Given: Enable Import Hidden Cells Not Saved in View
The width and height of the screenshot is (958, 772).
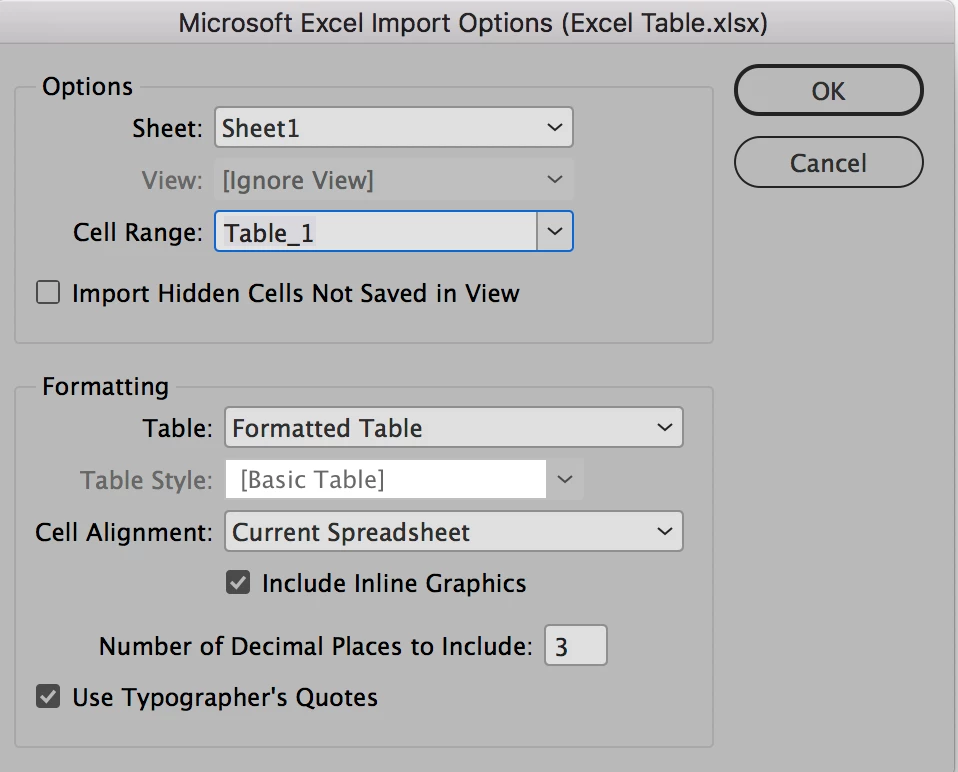Looking at the screenshot, I should coord(48,294).
